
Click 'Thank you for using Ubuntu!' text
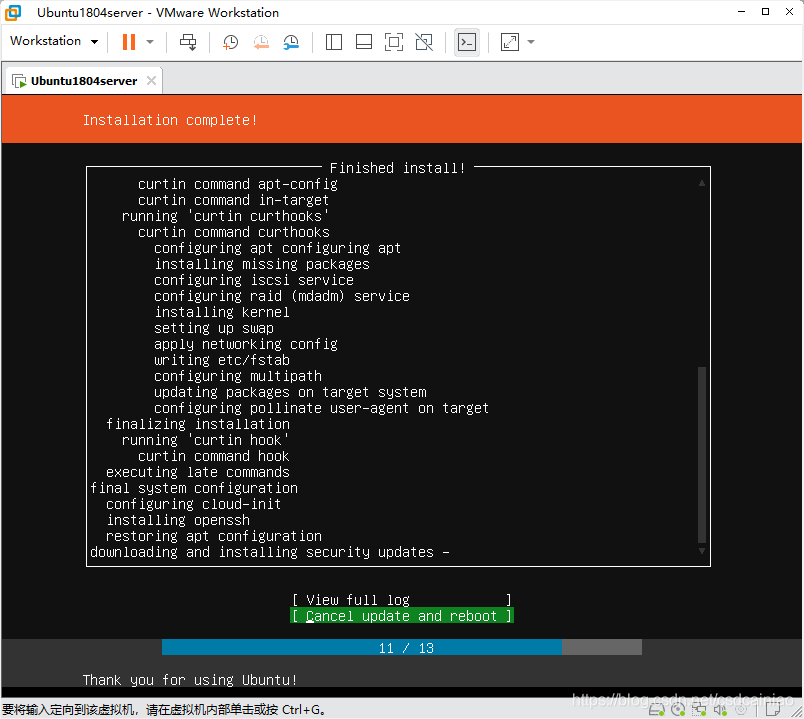[x=190, y=680]
